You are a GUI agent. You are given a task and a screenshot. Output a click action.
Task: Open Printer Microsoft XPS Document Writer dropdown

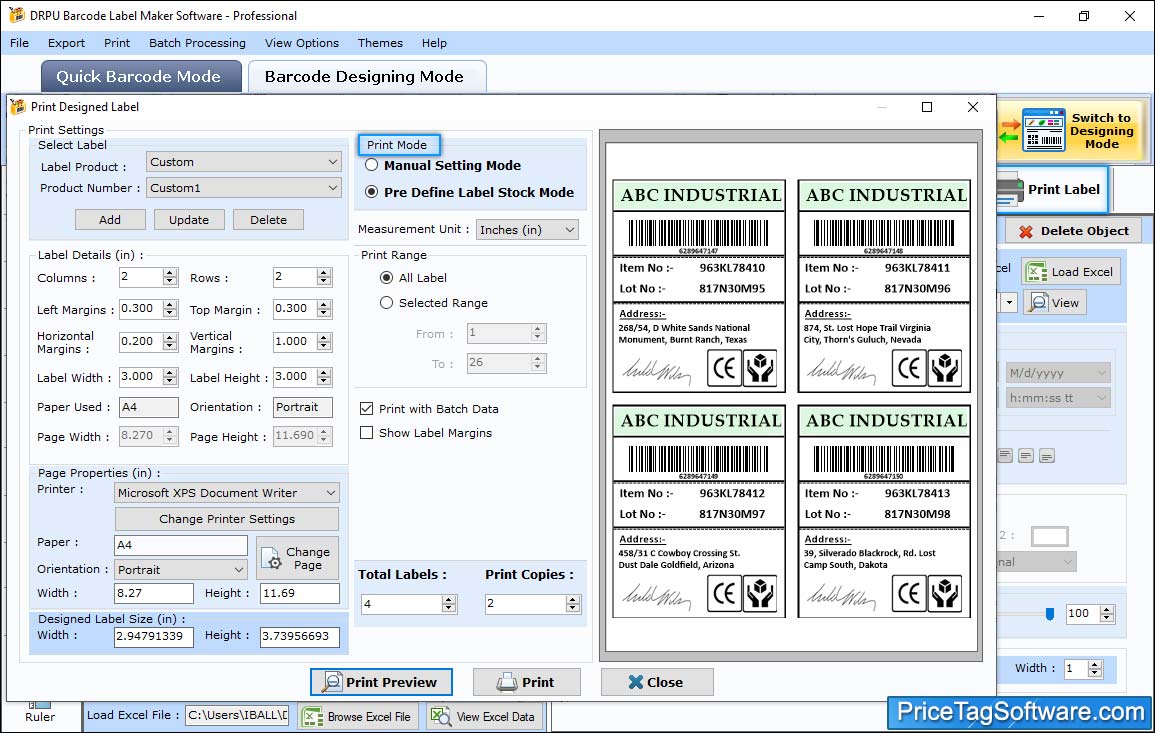pyautogui.click(x=227, y=493)
